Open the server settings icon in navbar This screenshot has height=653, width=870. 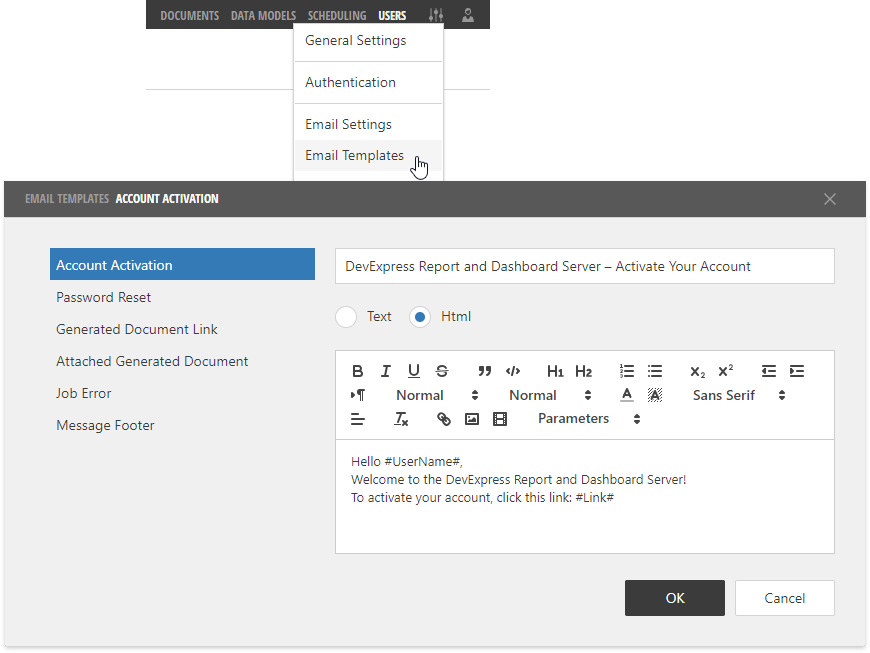click(x=436, y=15)
